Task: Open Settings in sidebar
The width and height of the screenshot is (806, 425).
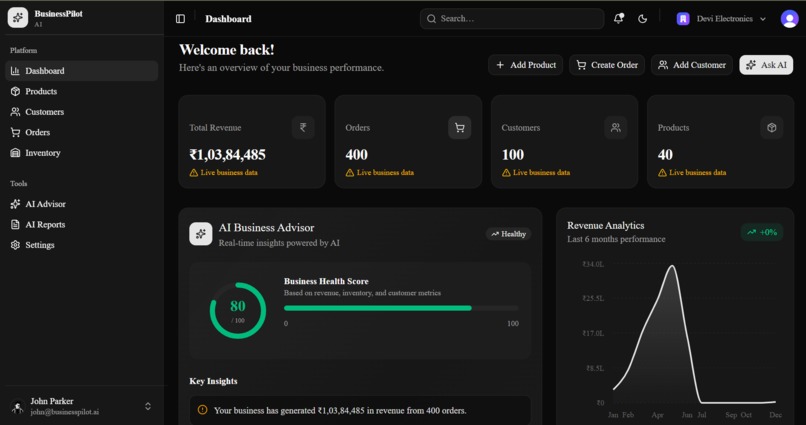Action: [x=82, y=245]
